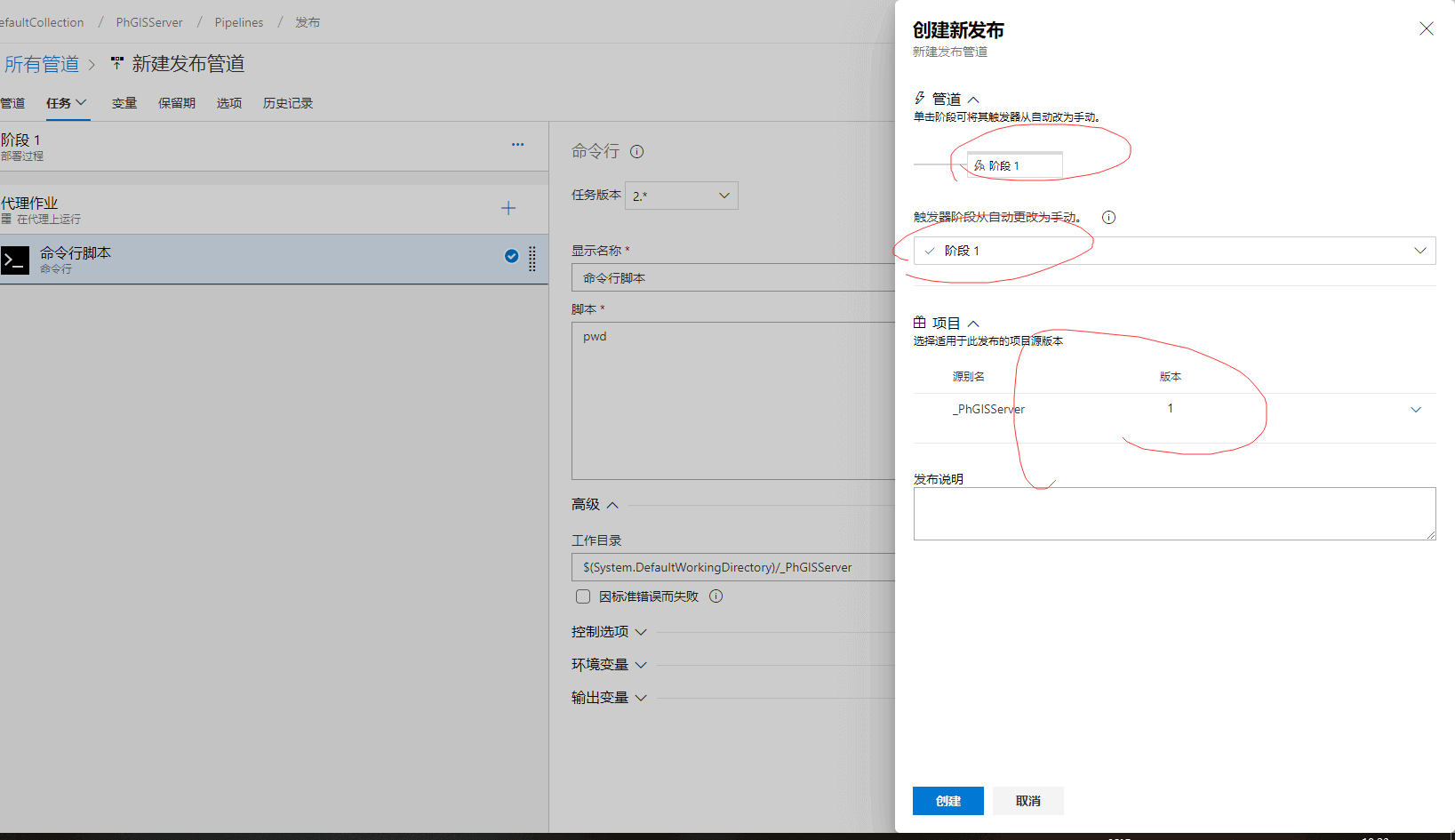Click the 阶段 1 stage box in pipeline diagram

(x=1014, y=165)
